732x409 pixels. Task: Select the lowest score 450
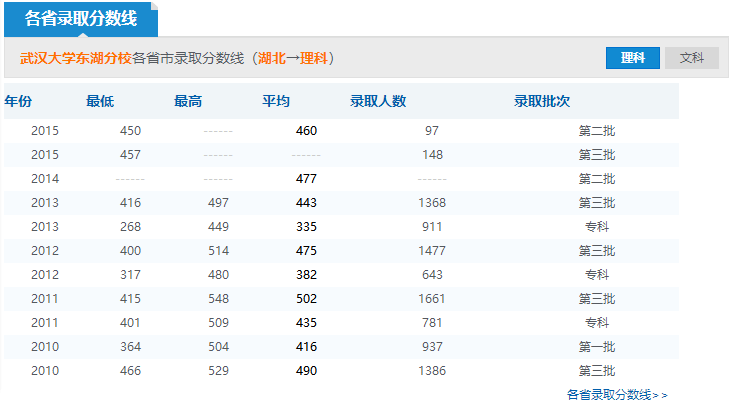pos(130,131)
